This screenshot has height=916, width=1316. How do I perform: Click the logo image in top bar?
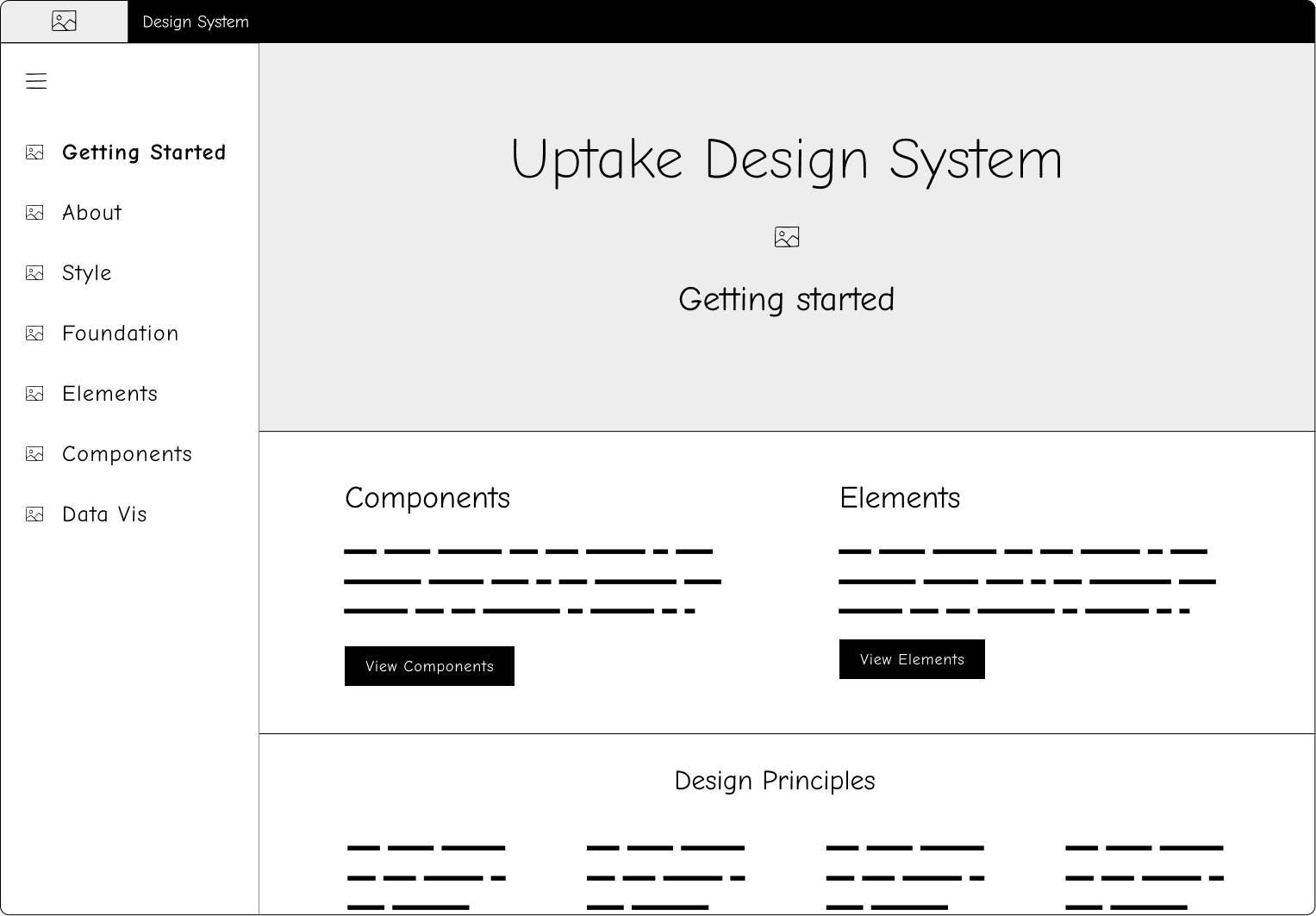pos(64,22)
